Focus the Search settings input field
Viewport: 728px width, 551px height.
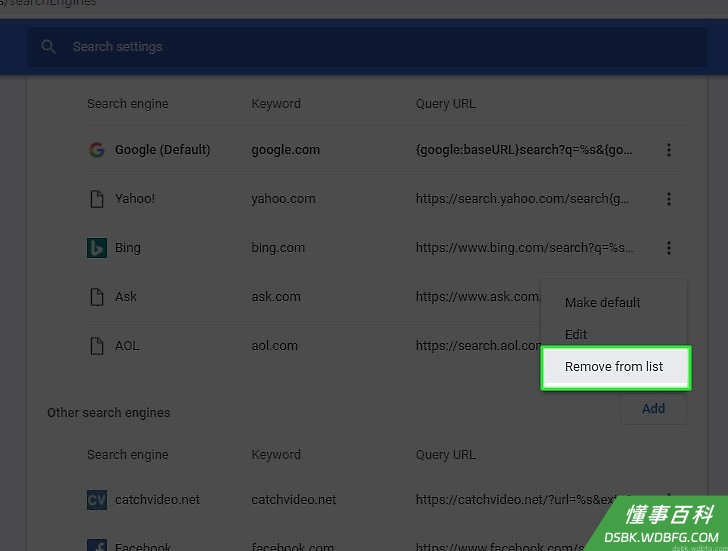(x=367, y=47)
